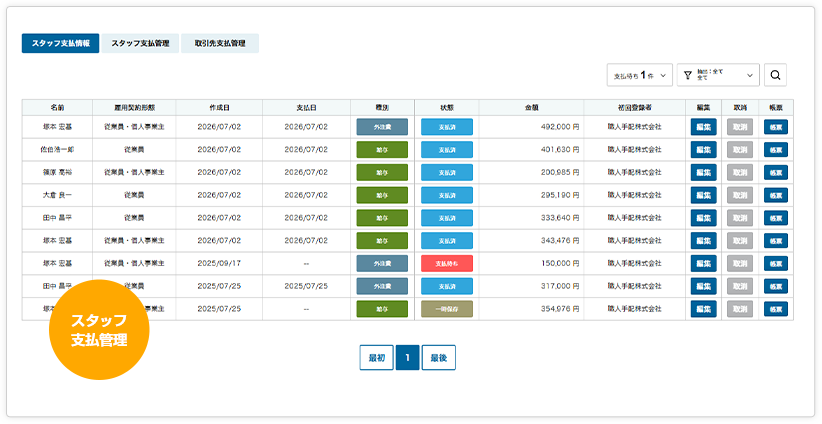Click 外注費 type in 150,000 円 row
This screenshot has width=822, height=424.
(x=382, y=264)
